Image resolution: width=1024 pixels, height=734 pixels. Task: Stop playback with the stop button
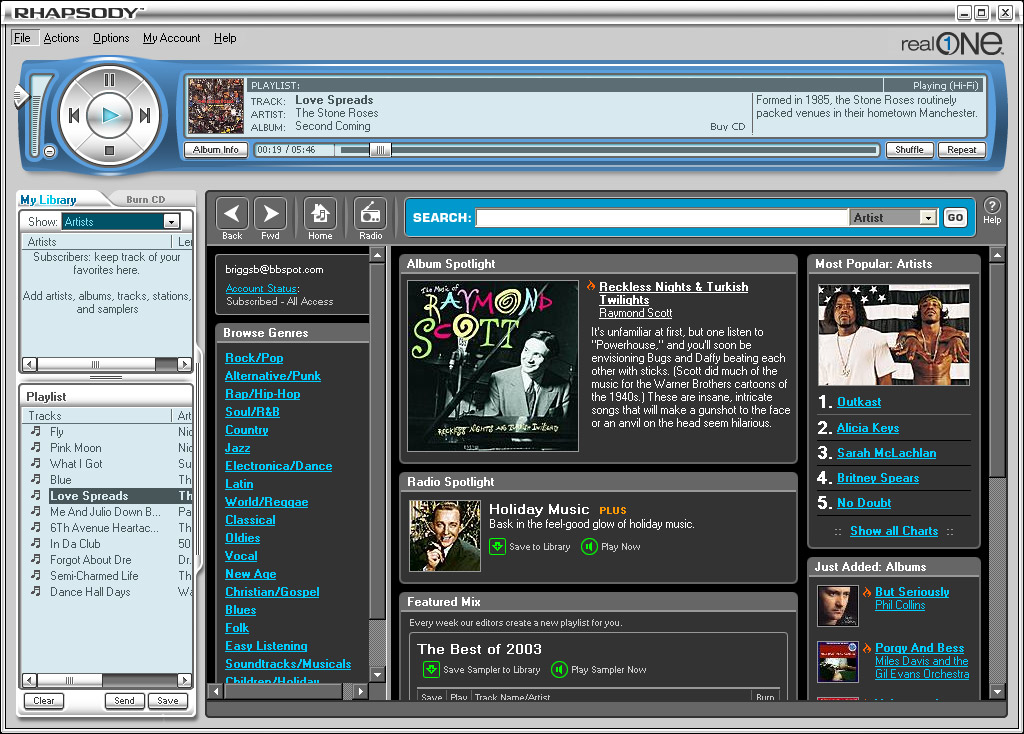(109, 151)
